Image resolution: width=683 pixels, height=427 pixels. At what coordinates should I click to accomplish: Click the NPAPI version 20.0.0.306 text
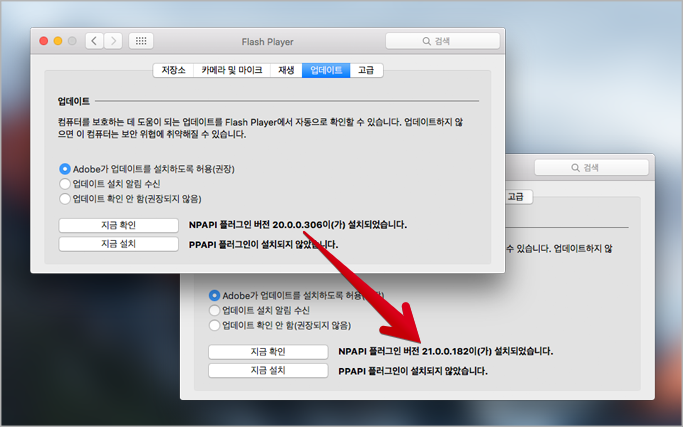tap(298, 225)
